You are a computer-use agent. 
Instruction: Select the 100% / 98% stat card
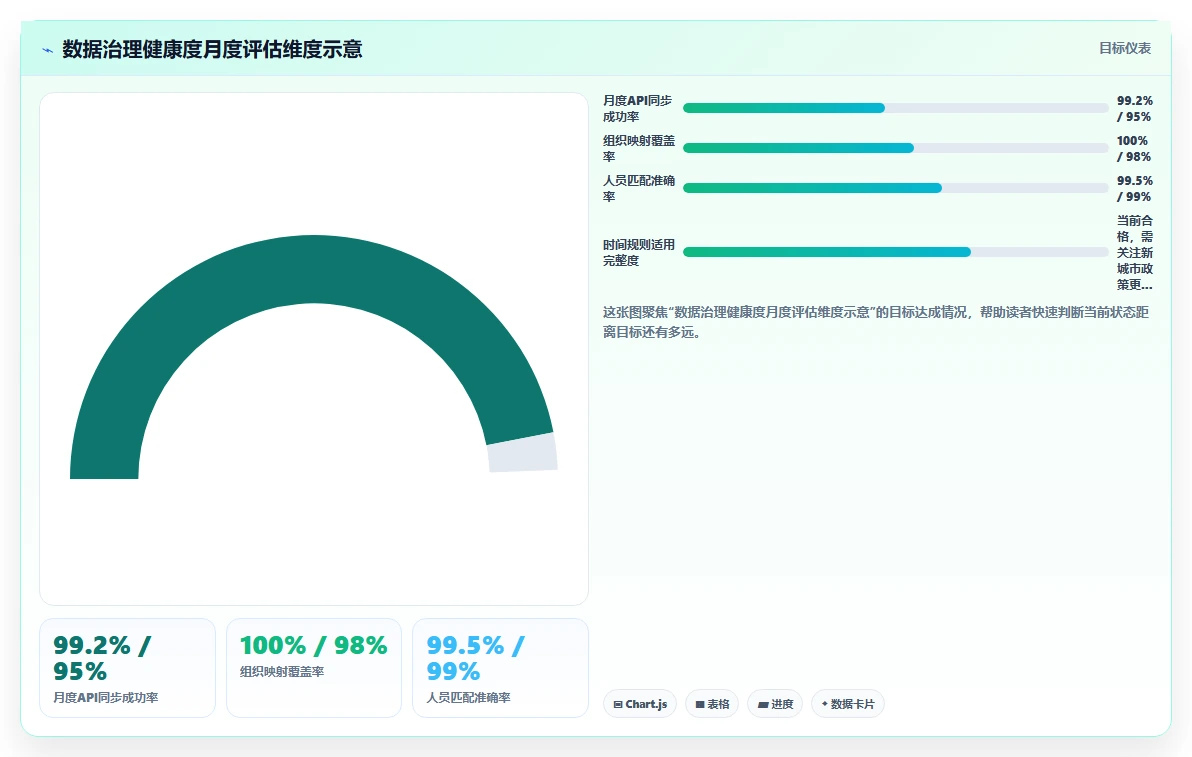click(313, 668)
